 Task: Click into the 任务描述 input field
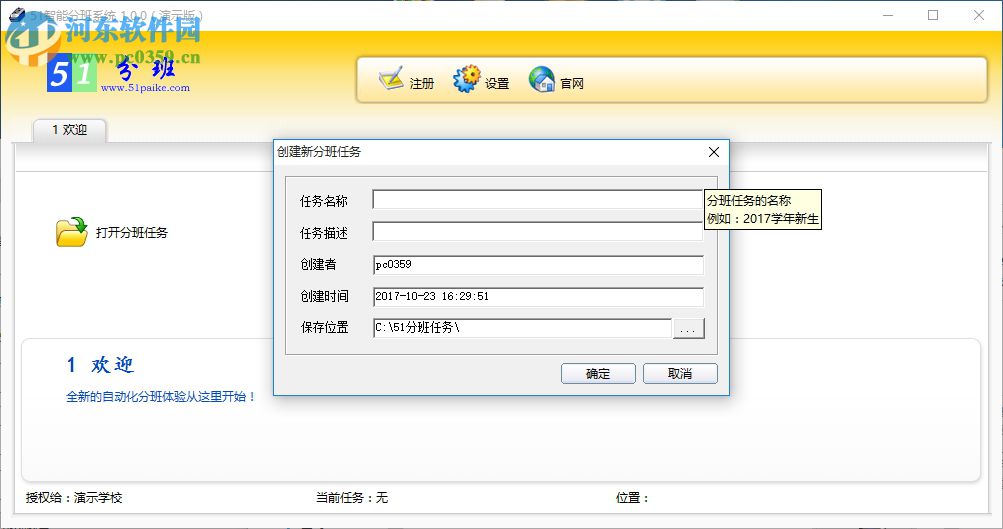(538, 232)
